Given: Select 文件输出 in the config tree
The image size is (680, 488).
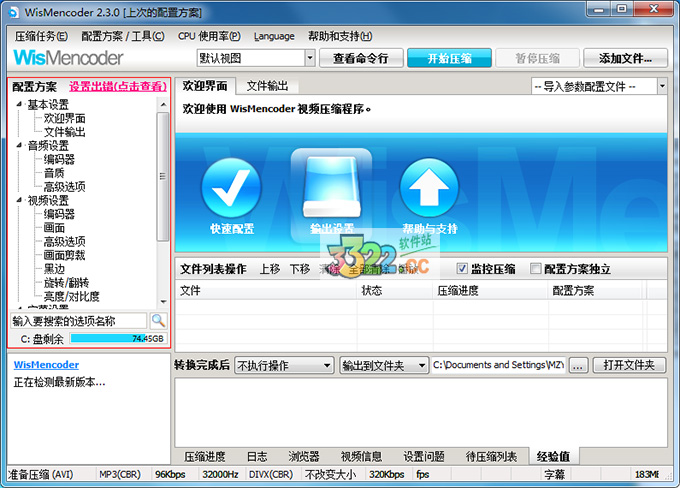Looking at the screenshot, I should pyautogui.click(x=65, y=132).
